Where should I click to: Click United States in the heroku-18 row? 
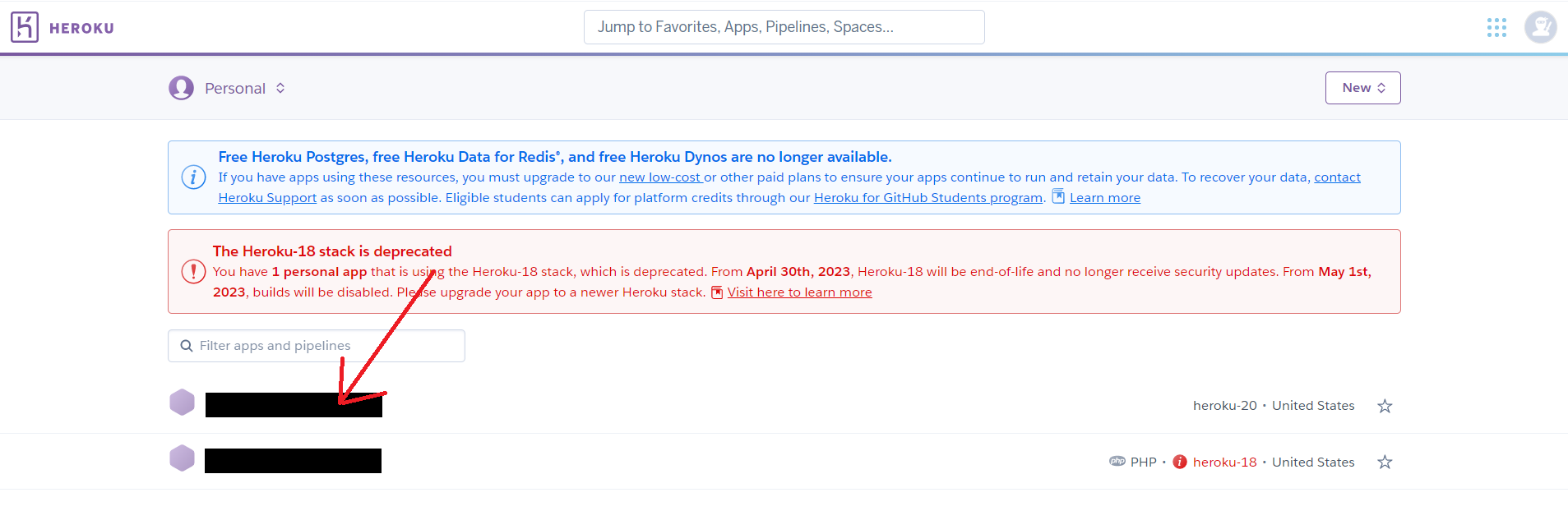[1313, 462]
